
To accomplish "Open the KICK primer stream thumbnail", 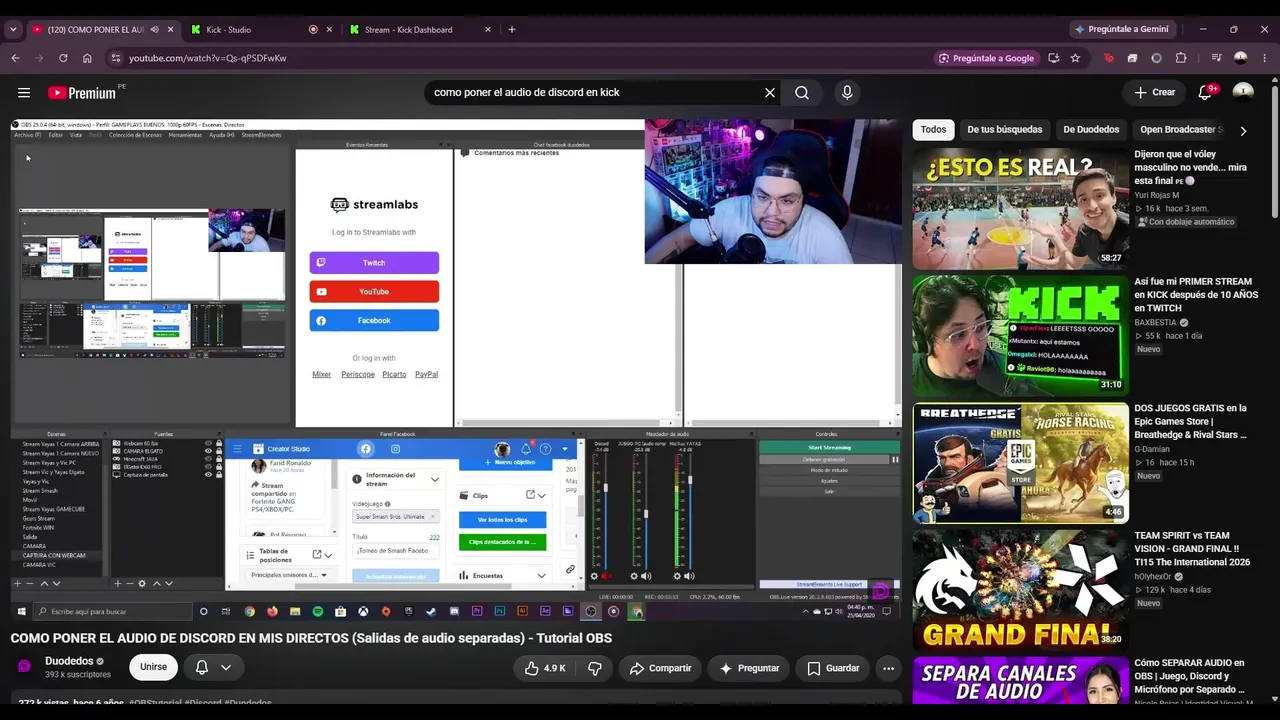I will 1020,336.
